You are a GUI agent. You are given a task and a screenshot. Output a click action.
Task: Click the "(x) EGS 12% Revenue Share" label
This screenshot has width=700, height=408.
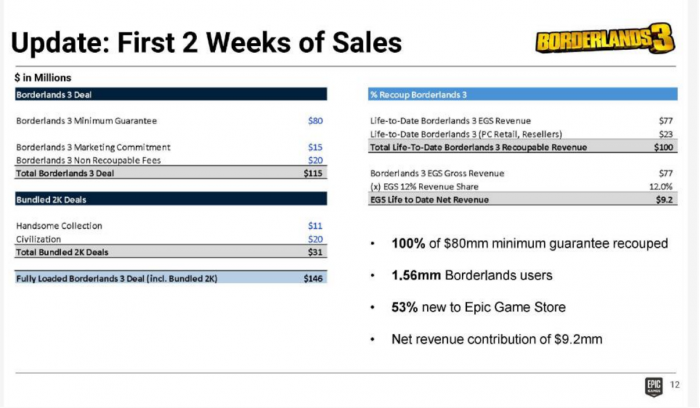coord(424,186)
